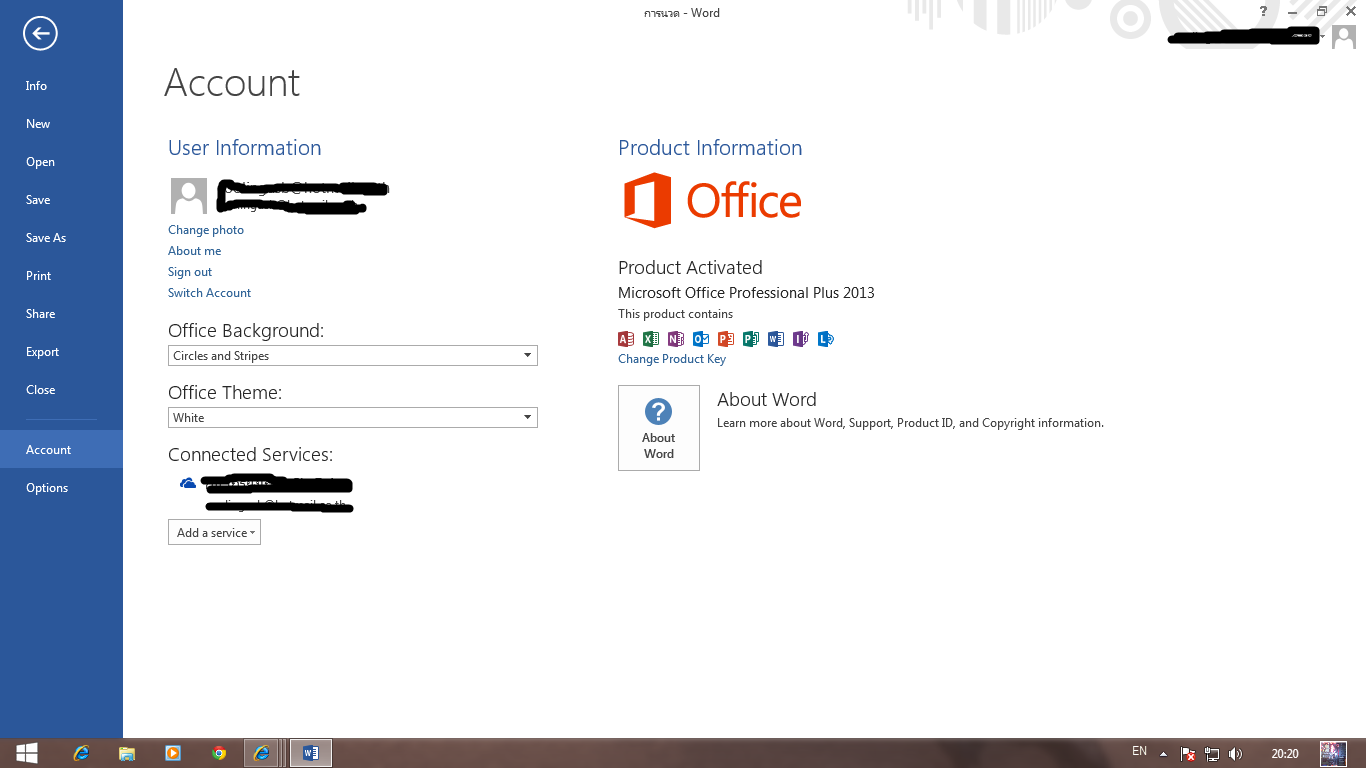Open the Share page
The width and height of the screenshot is (1366, 768).
click(40, 314)
